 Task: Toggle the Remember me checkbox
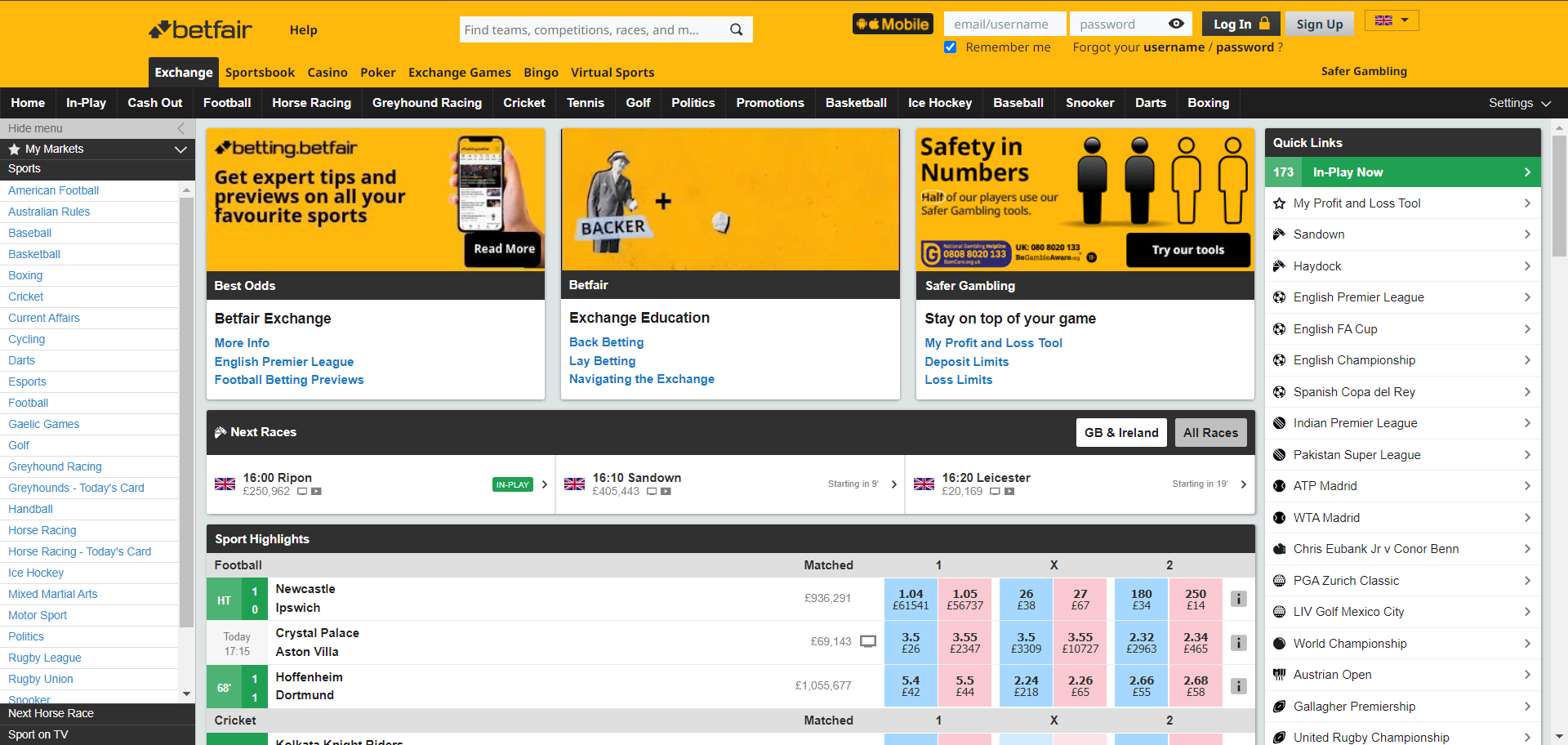point(951,47)
